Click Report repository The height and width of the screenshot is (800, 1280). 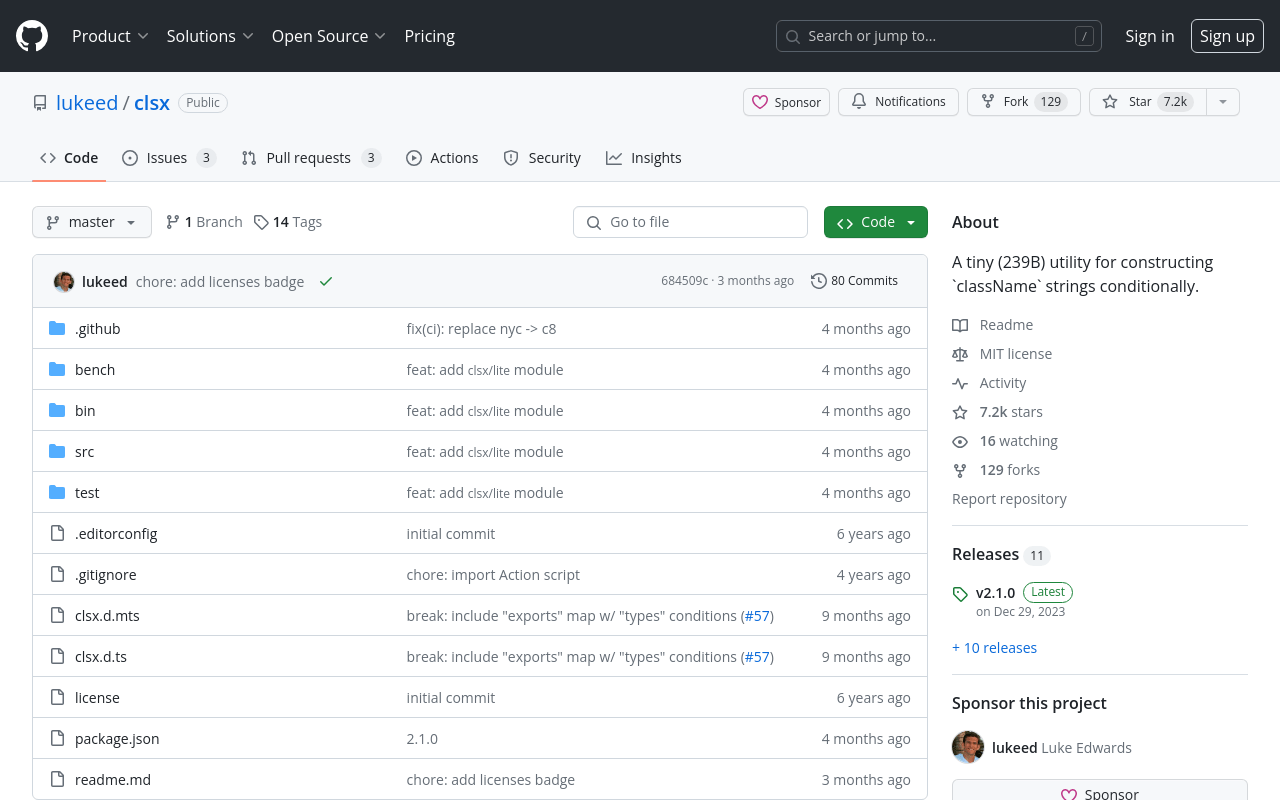[x=1009, y=499]
